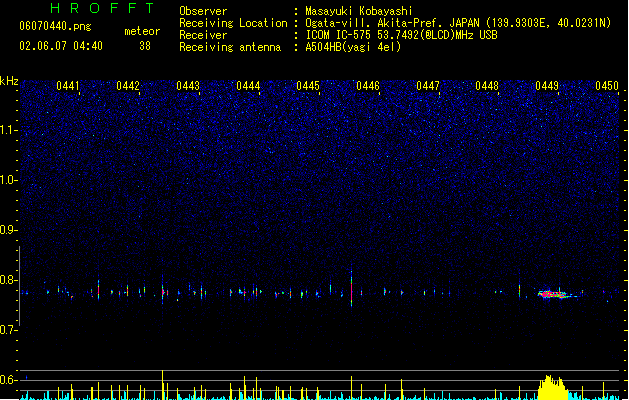Select the filename 06070440.png
The image size is (629, 400).
[55, 26]
